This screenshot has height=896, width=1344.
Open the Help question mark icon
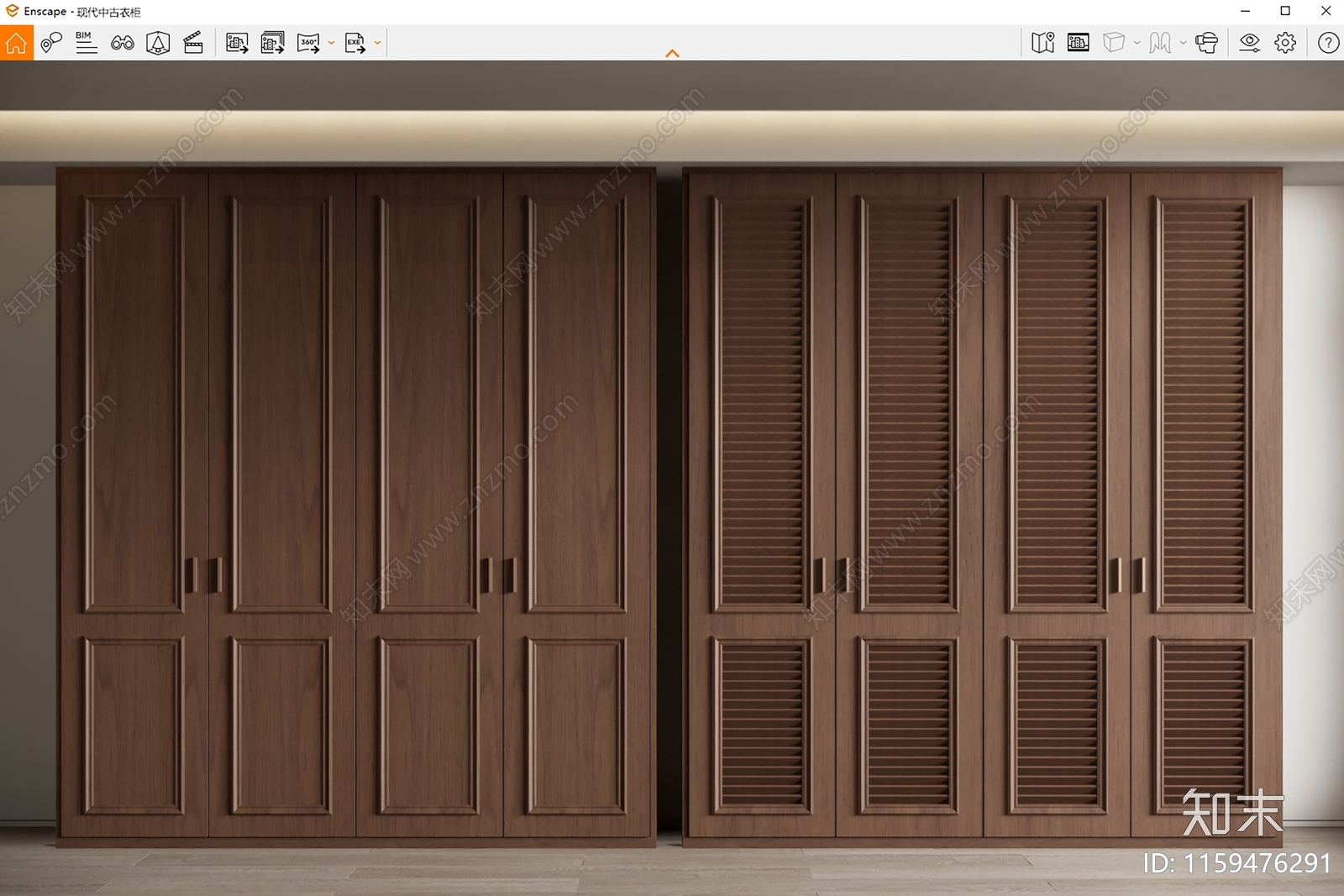point(1328,43)
